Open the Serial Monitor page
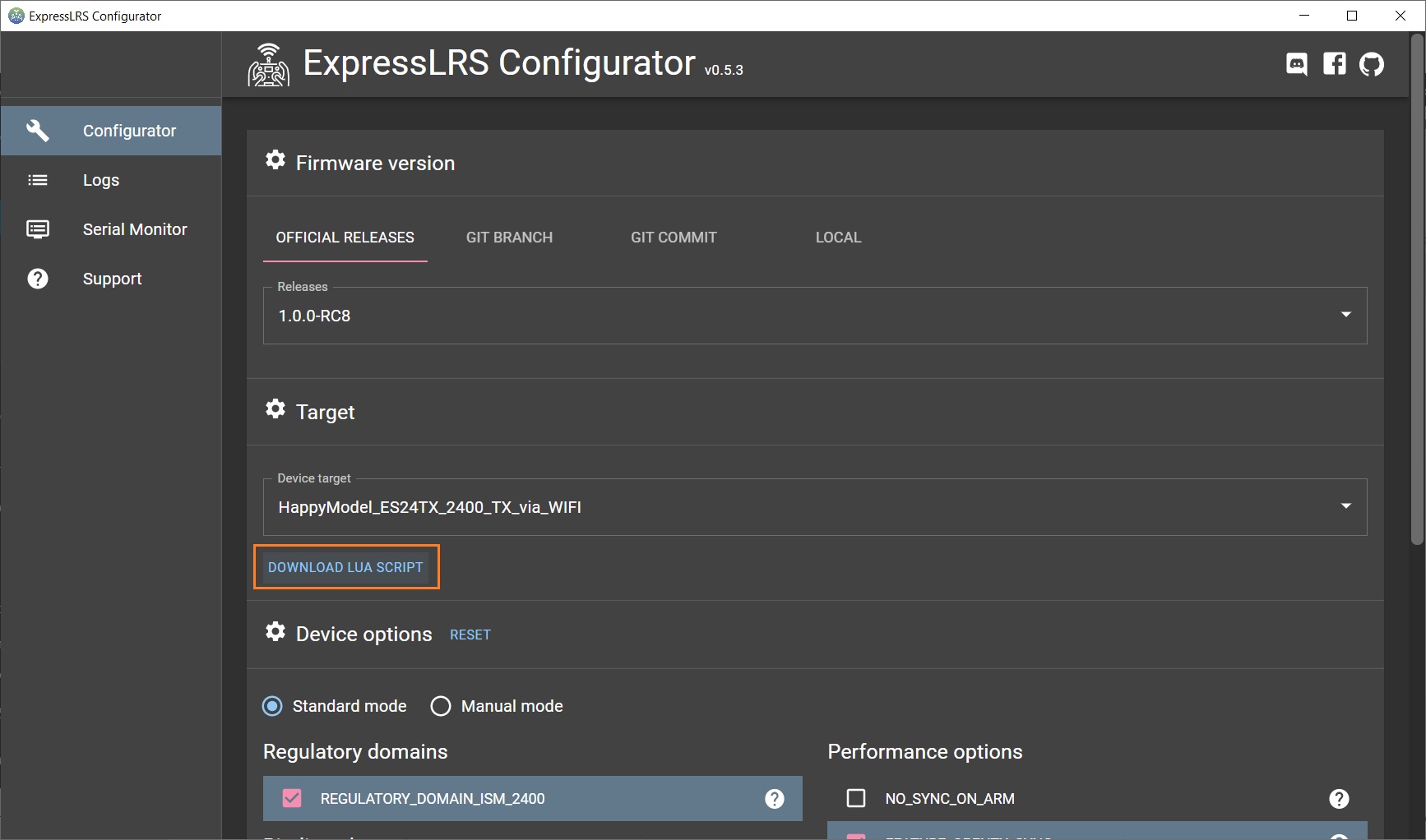Viewport: 1426px width, 840px height. [111, 229]
